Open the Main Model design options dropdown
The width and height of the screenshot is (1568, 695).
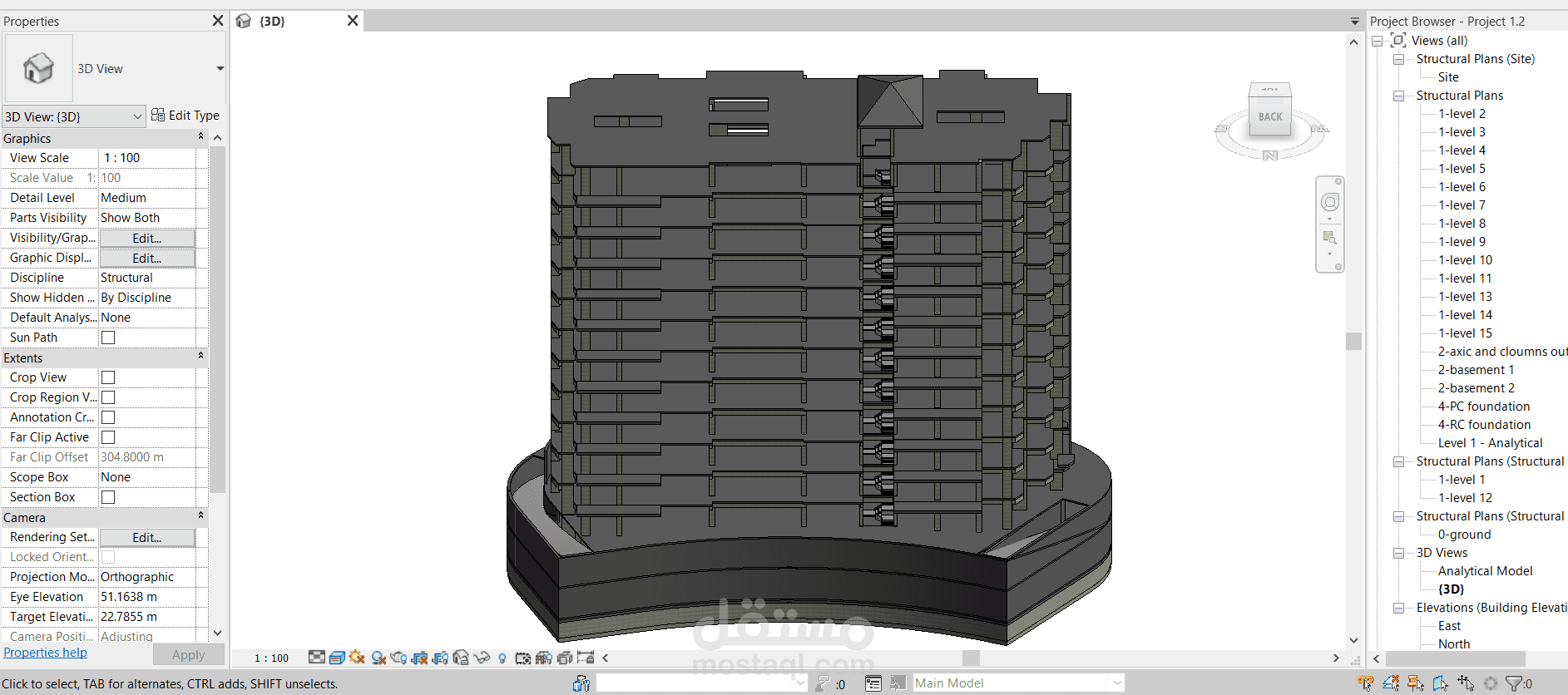[1018, 683]
